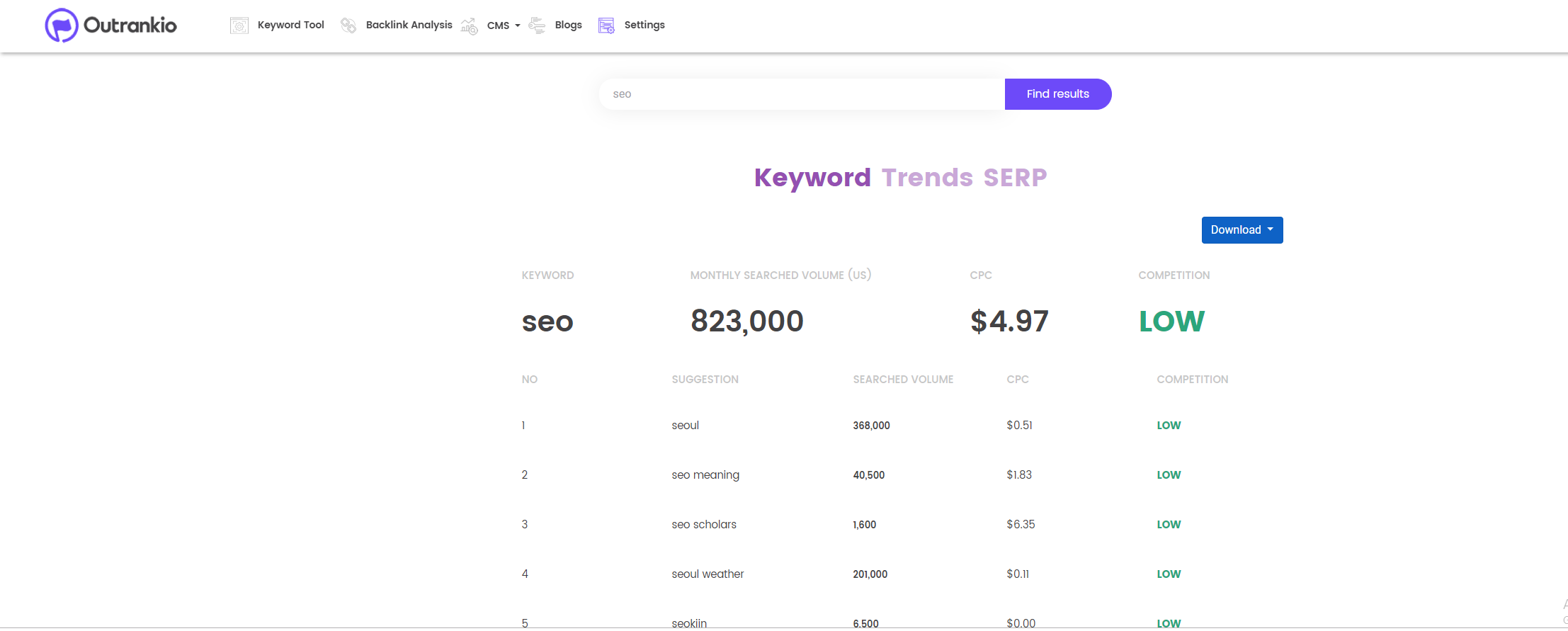Screen dimensions: 1568x631
Task: Open the Blogs section
Action: [x=569, y=25]
